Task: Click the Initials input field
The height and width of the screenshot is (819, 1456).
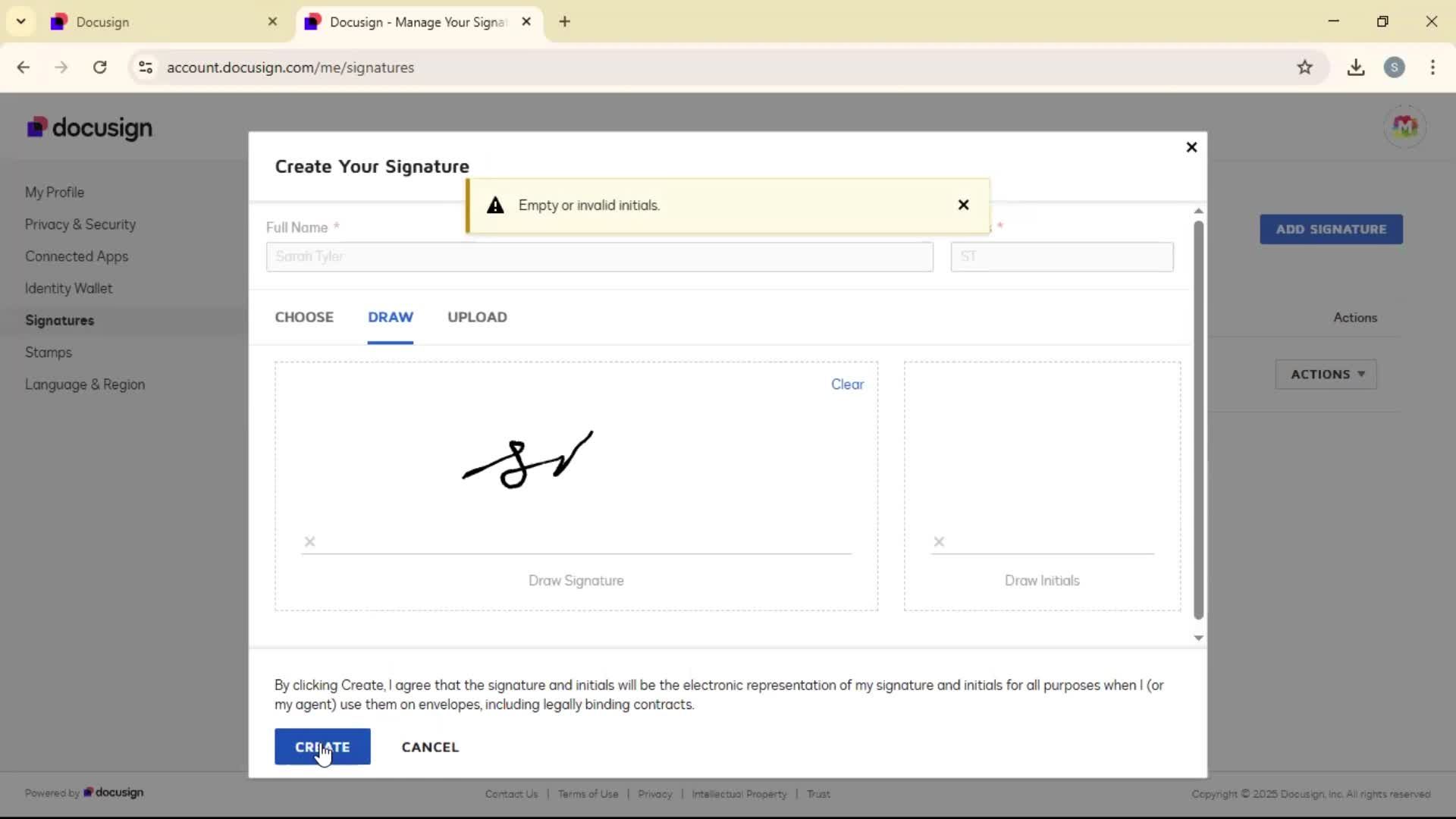Action: (x=1062, y=256)
